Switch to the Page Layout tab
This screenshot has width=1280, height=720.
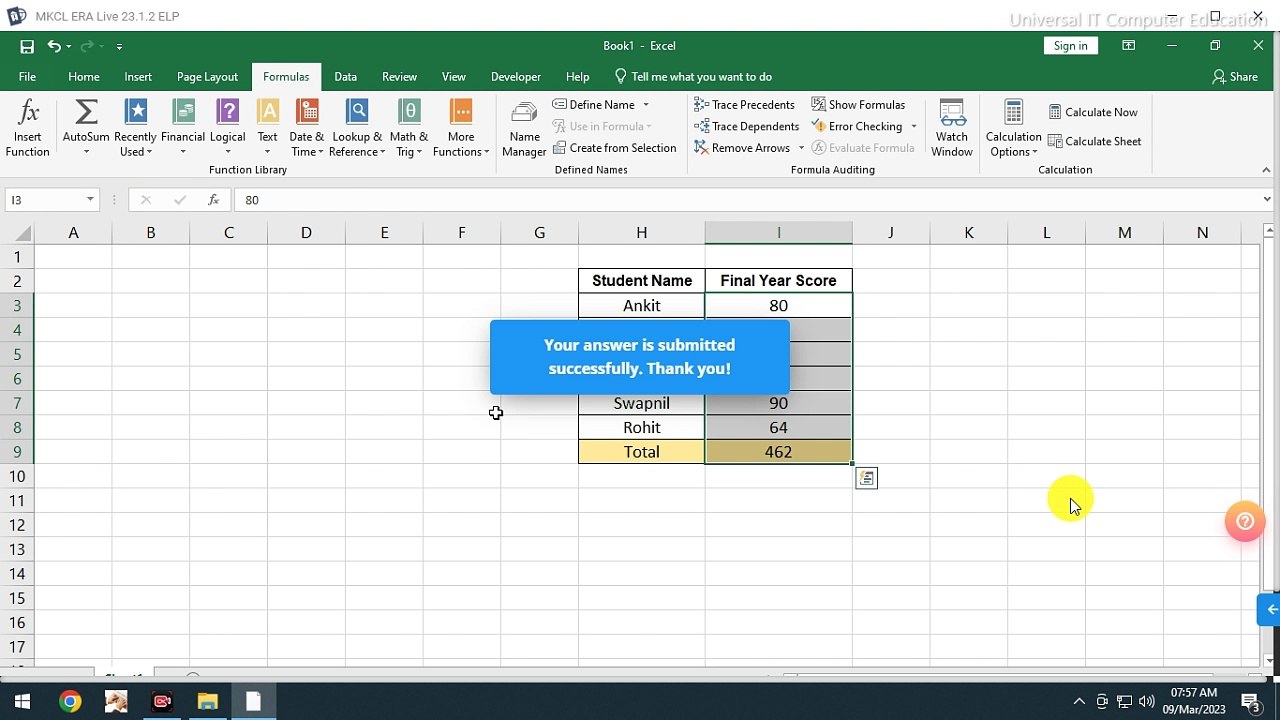click(207, 77)
